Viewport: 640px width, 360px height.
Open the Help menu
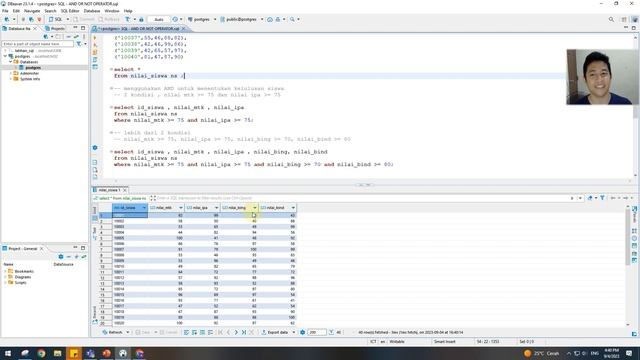(128, 11)
